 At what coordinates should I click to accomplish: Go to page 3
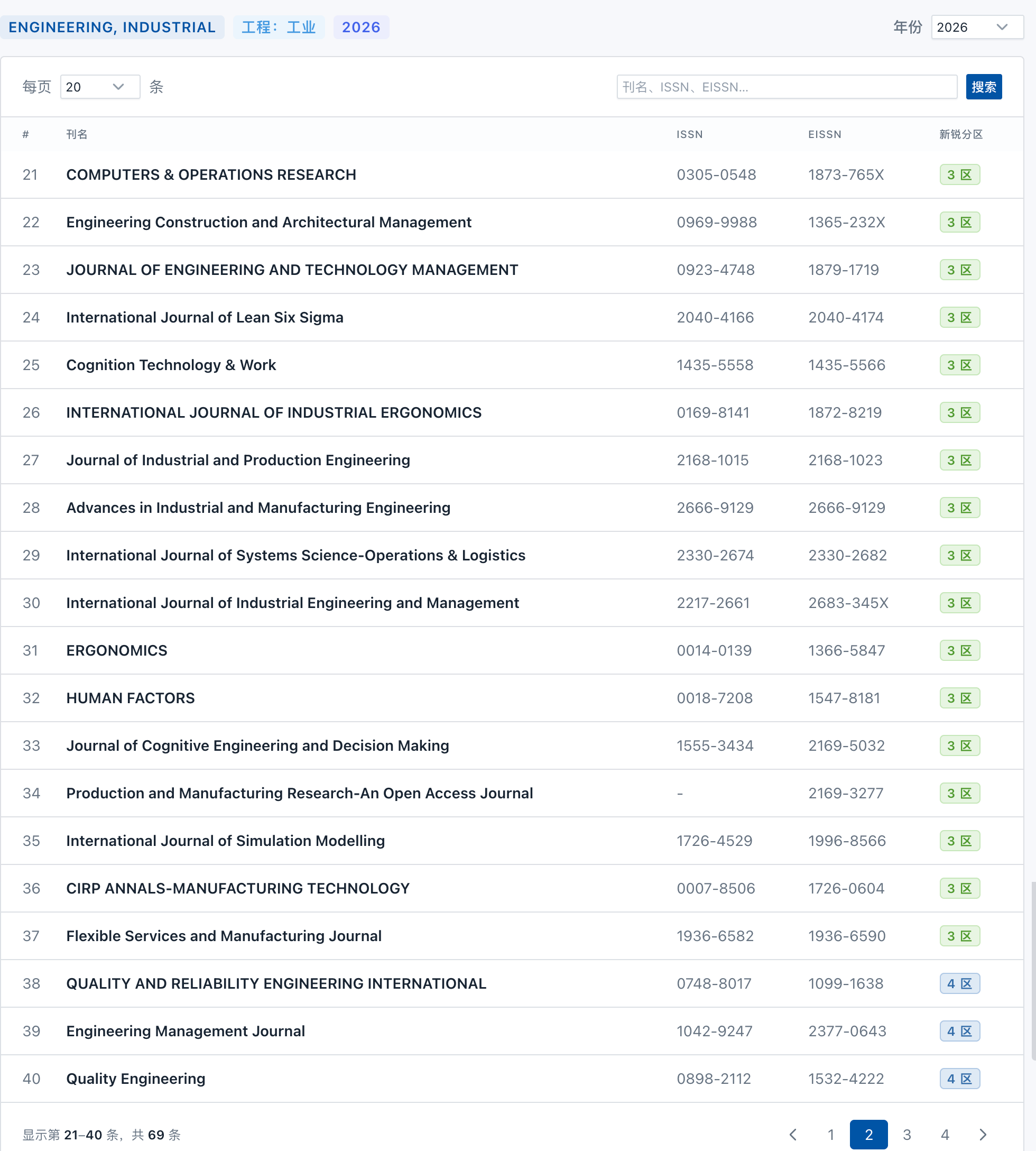pyautogui.click(x=907, y=1135)
